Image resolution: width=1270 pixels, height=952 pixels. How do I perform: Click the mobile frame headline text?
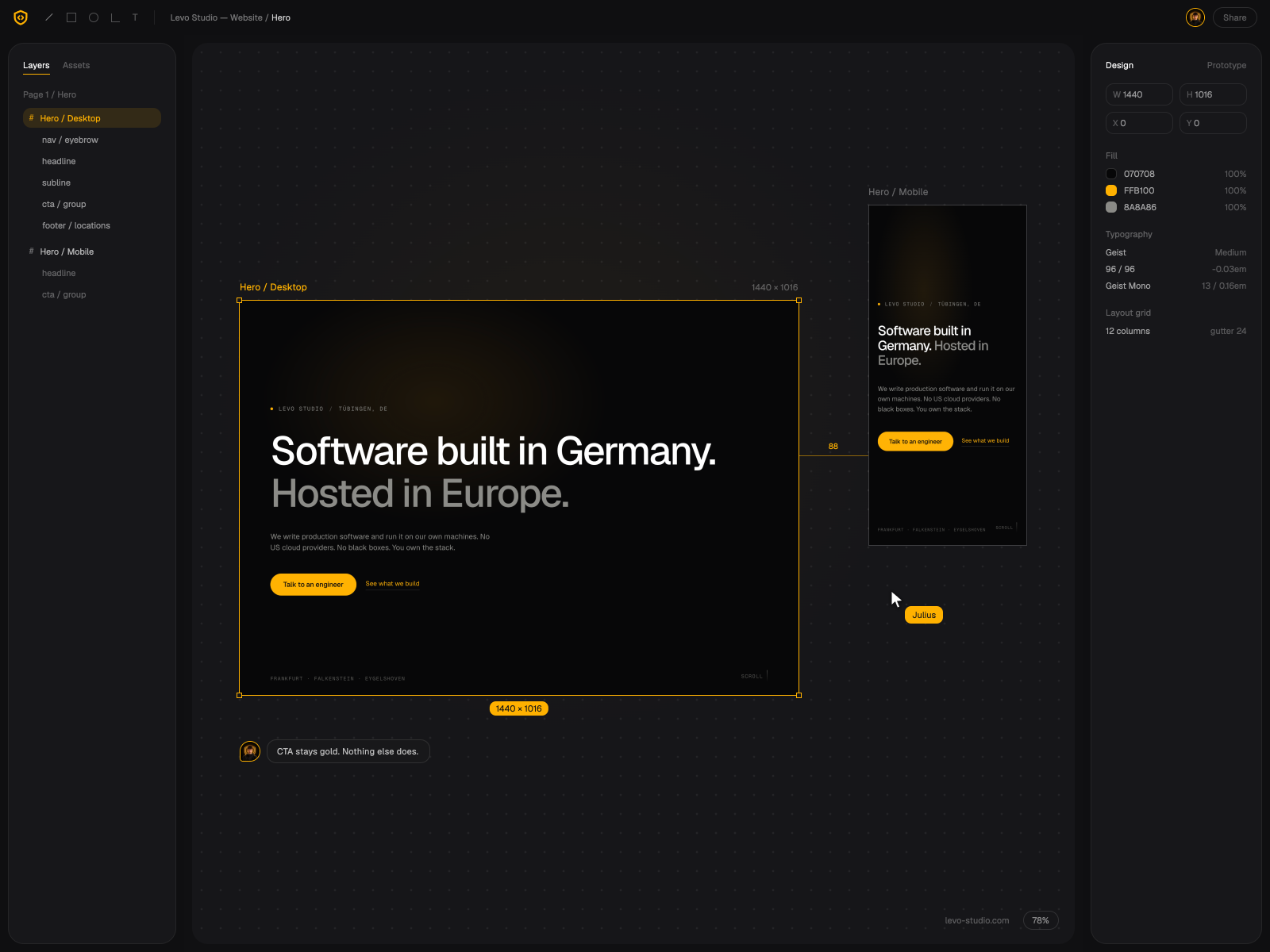(933, 345)
